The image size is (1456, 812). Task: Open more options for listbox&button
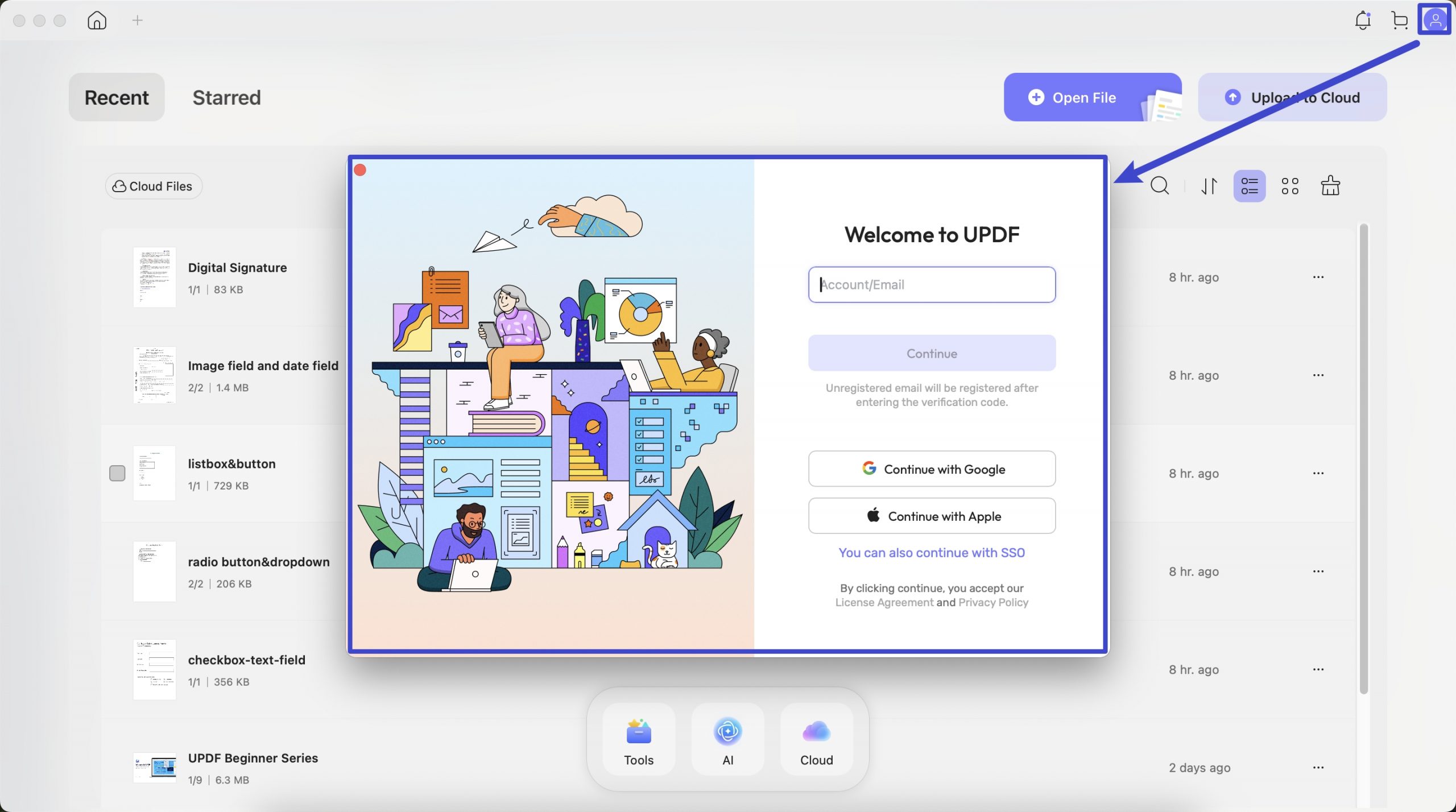[x=1318, y=473]
